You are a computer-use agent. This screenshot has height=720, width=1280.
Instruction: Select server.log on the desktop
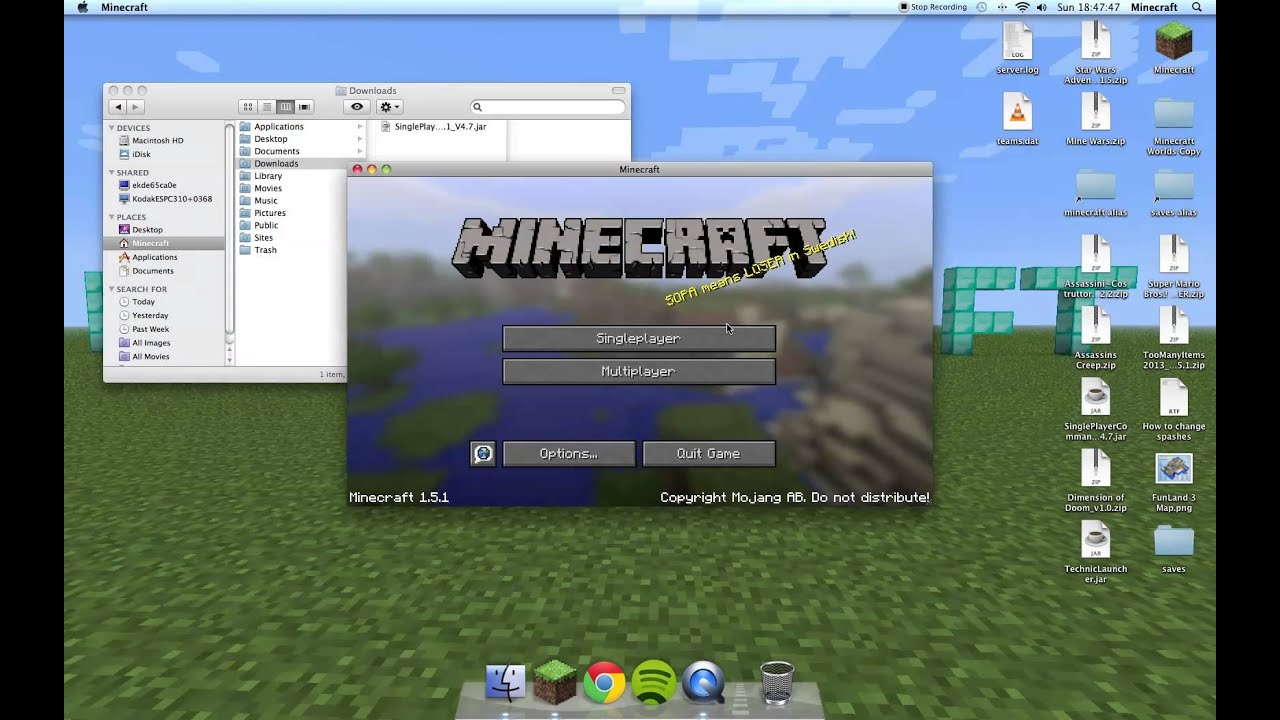coord(1018,48)
